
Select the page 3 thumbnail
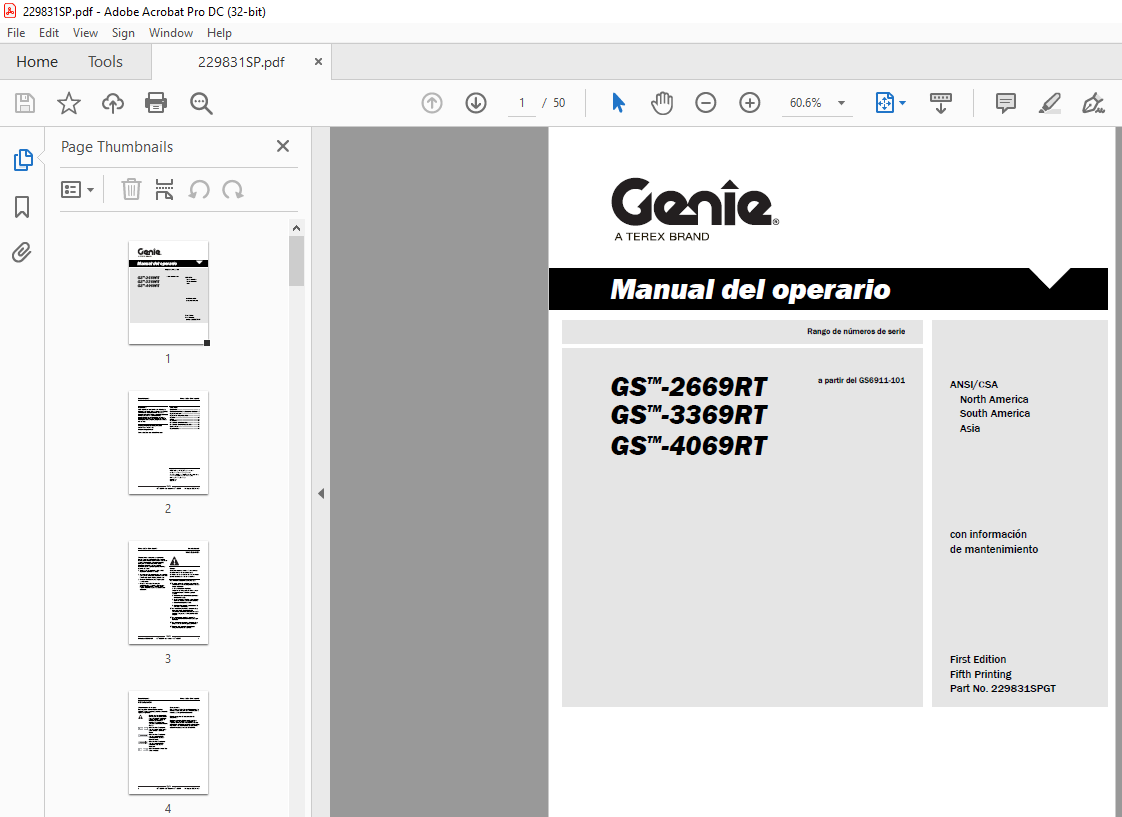point(168,592)
